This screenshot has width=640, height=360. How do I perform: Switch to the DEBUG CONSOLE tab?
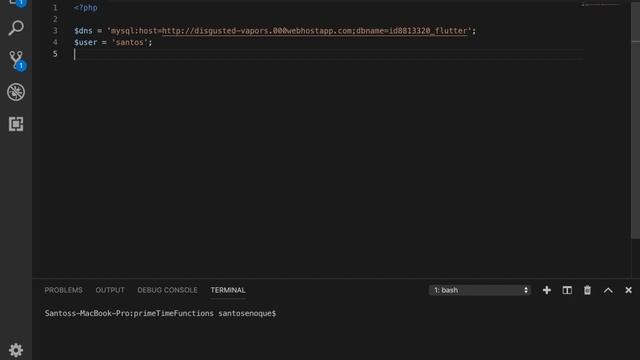pyautogui.click(x=167, y=290)
